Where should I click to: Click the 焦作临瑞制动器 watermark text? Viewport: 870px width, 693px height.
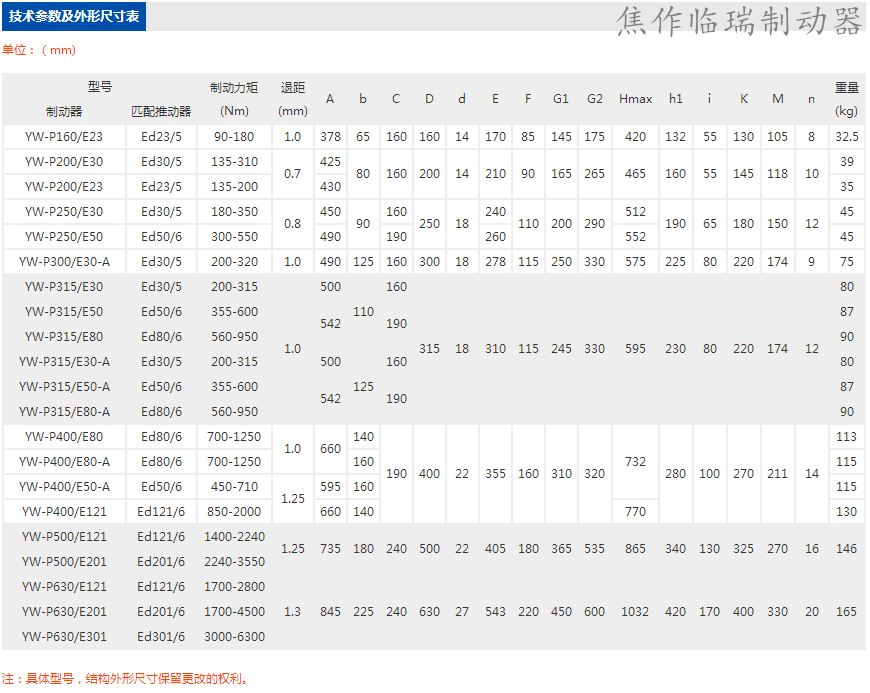coord(739,22)
